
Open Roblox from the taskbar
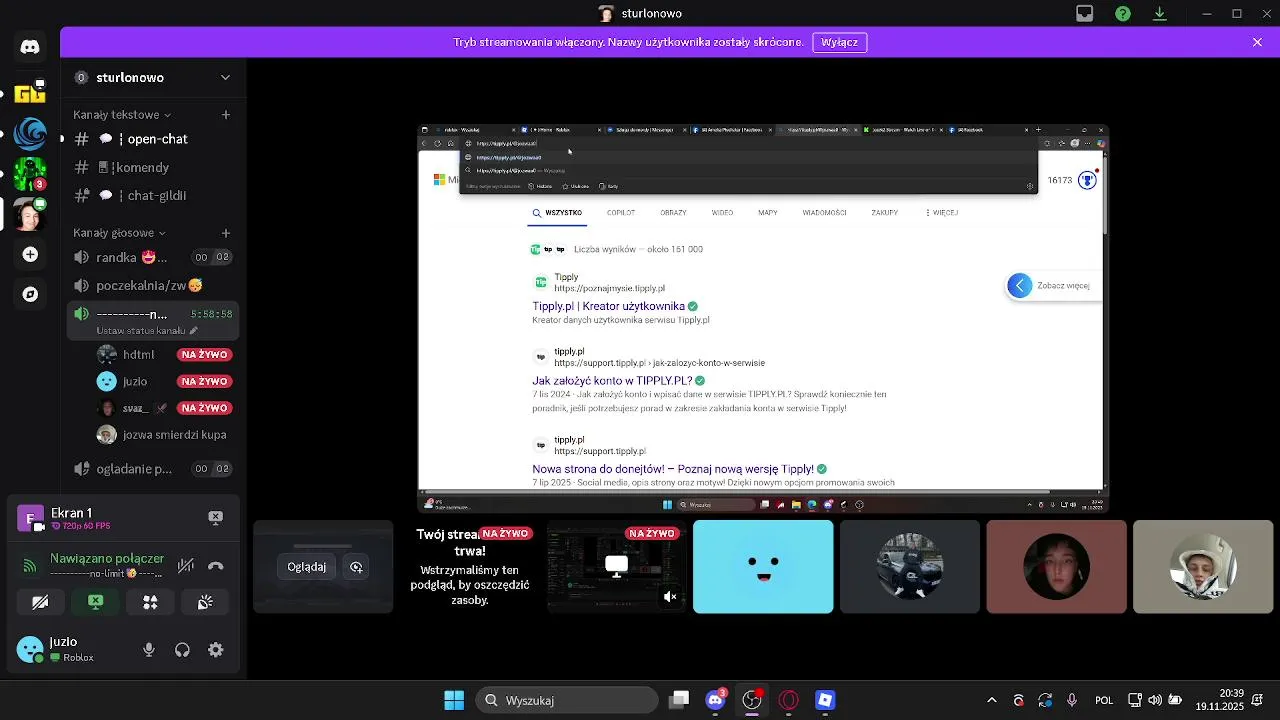click(825, 700)
